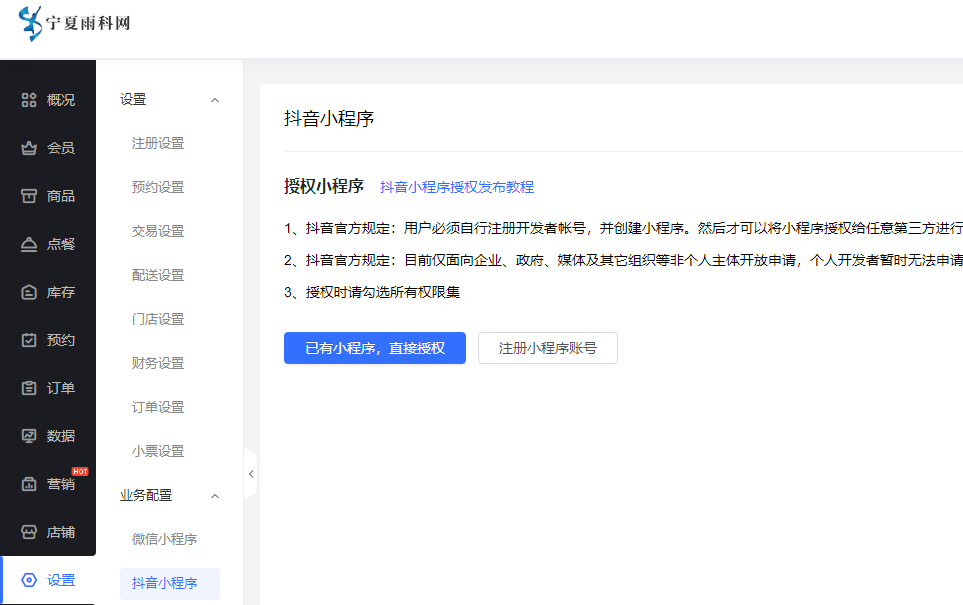The height and width of the screenshot is (605, 963).
Task: Open 微信小程序 under 业务配置
Action: (165, 539)
